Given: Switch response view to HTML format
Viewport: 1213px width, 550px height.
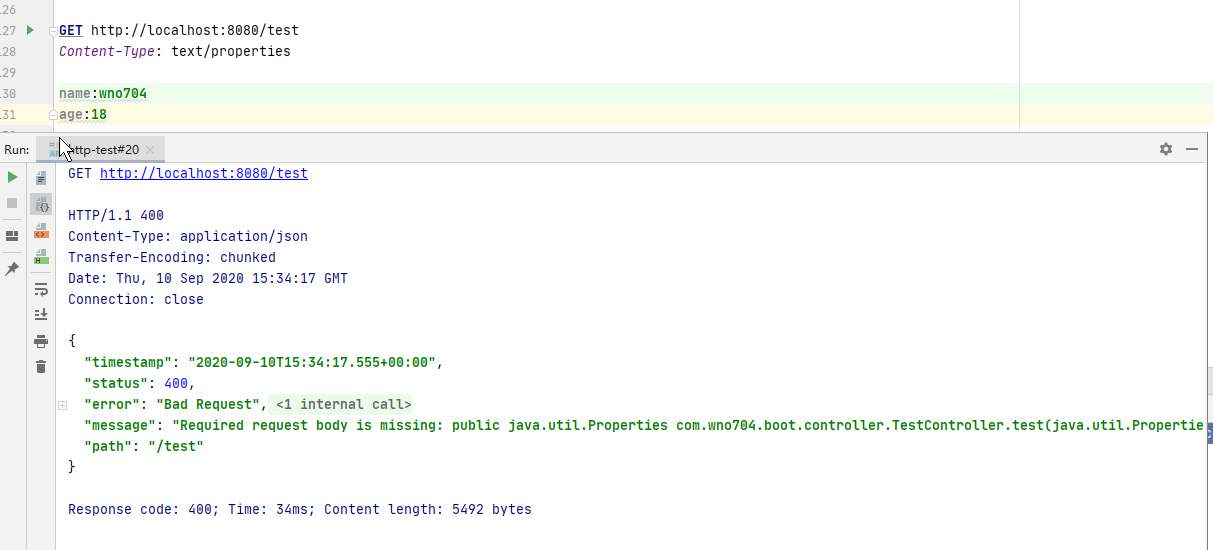Looking at the screenshot, I should [41, 257].
